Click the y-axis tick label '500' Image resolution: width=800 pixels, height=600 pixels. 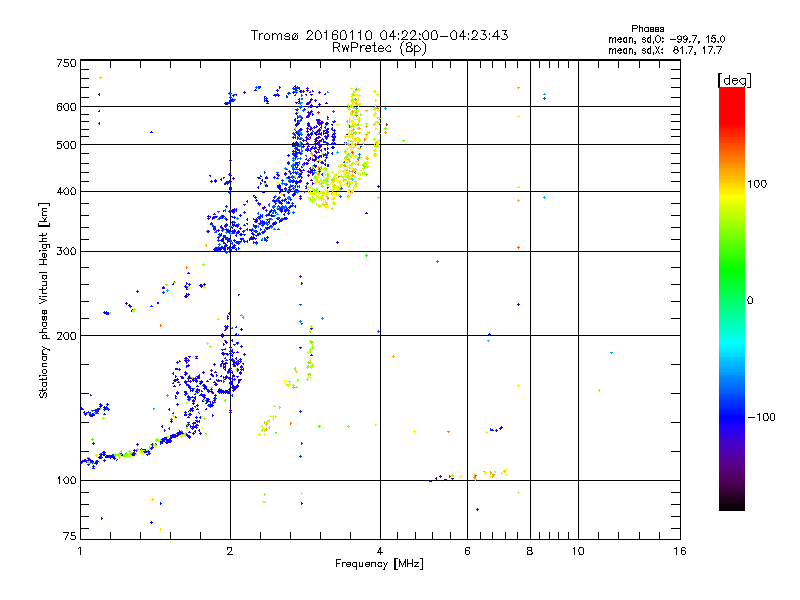pos(67,145)
